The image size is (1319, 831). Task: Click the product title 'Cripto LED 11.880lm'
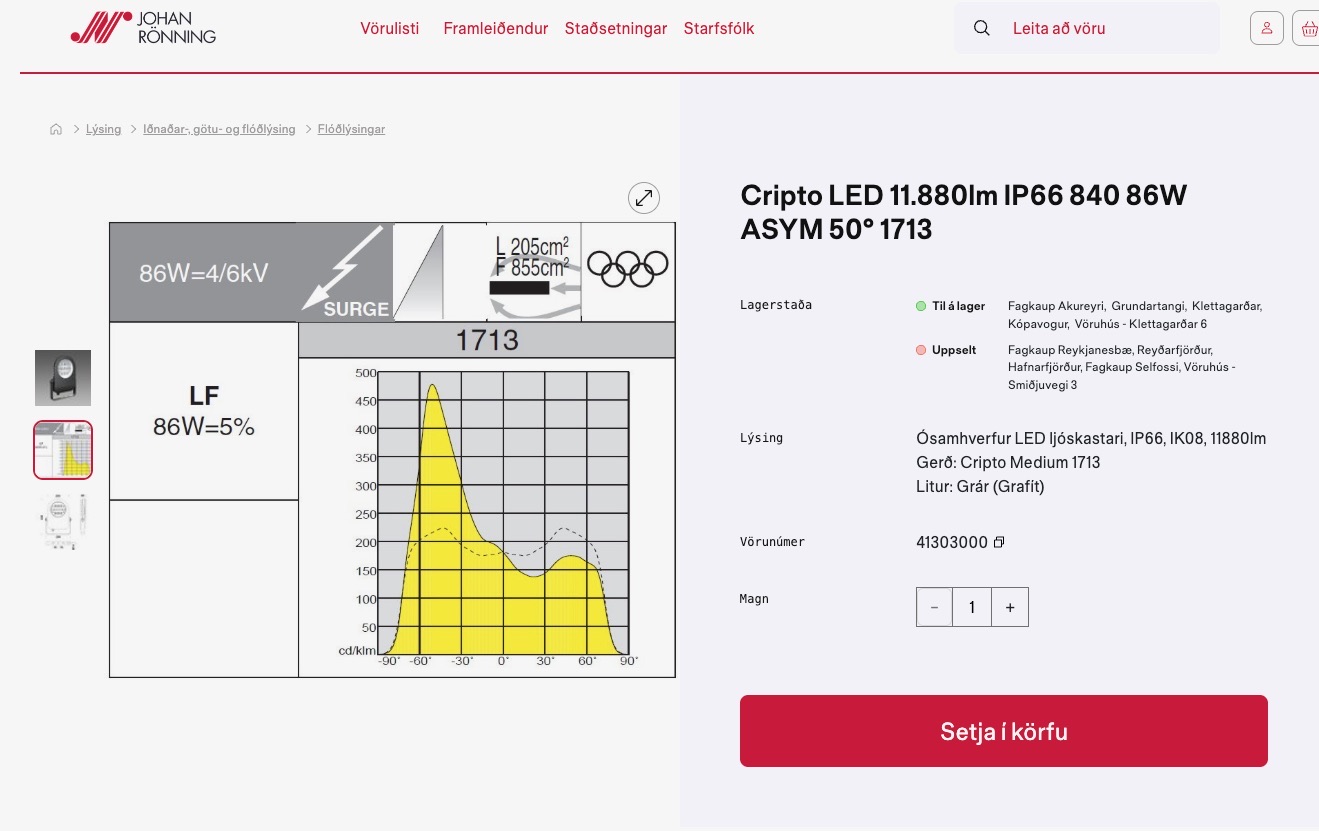click(x=964, y=212)
